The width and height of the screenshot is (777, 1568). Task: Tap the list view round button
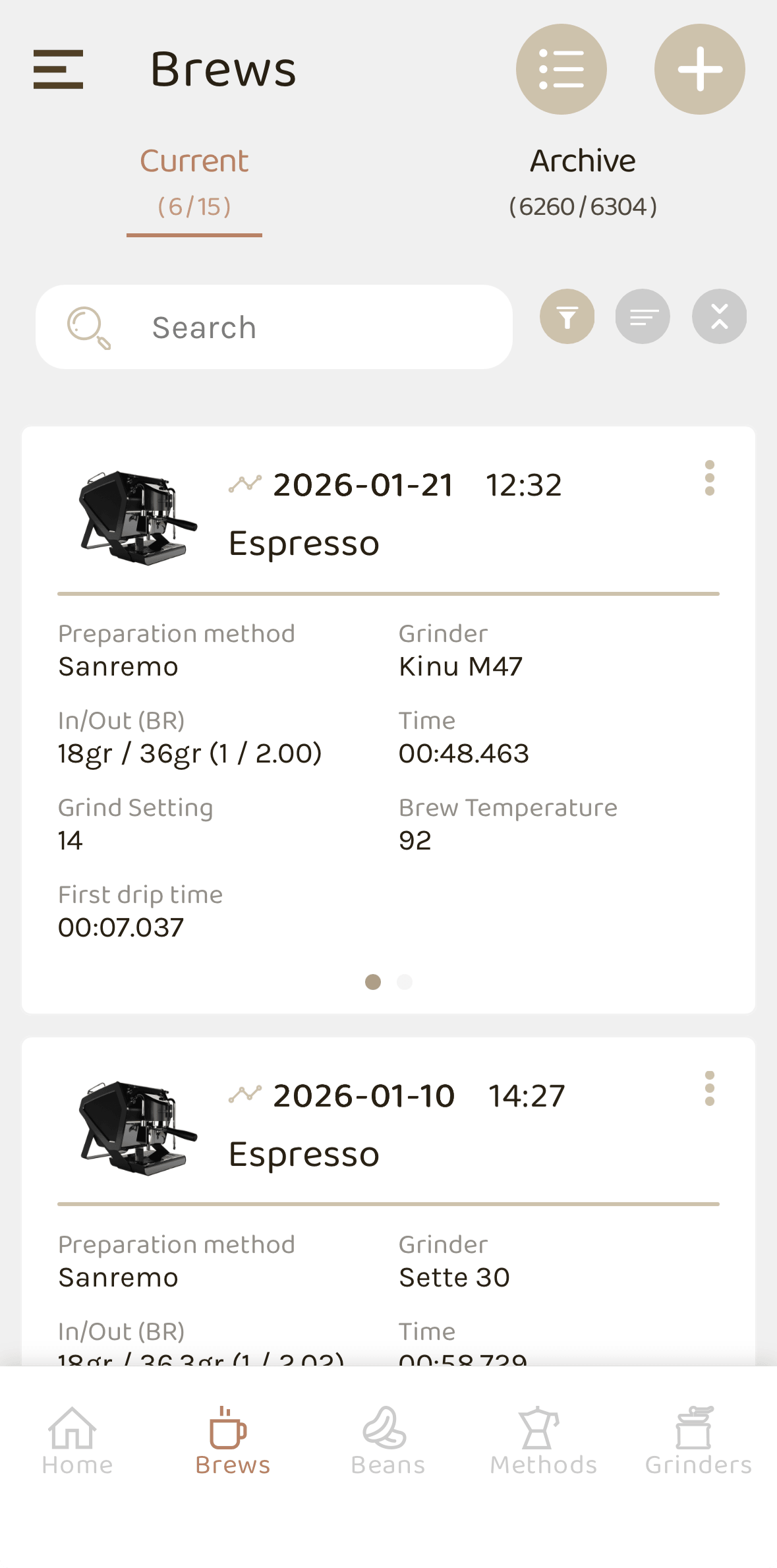click(561, 69)
